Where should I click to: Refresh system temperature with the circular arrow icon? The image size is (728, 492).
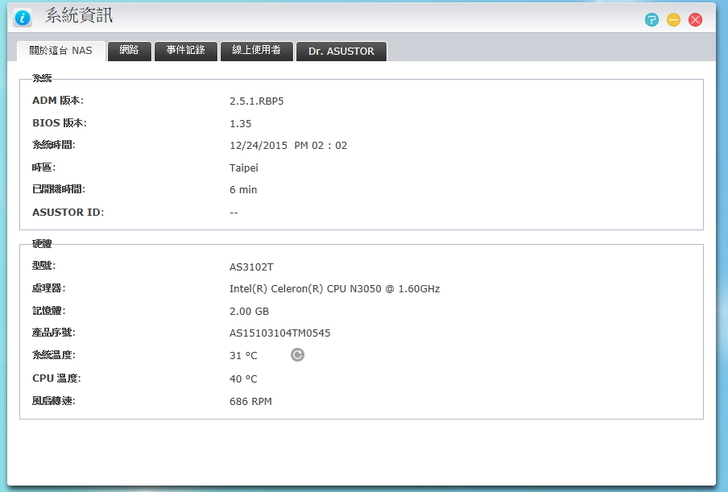coord(298,355)
